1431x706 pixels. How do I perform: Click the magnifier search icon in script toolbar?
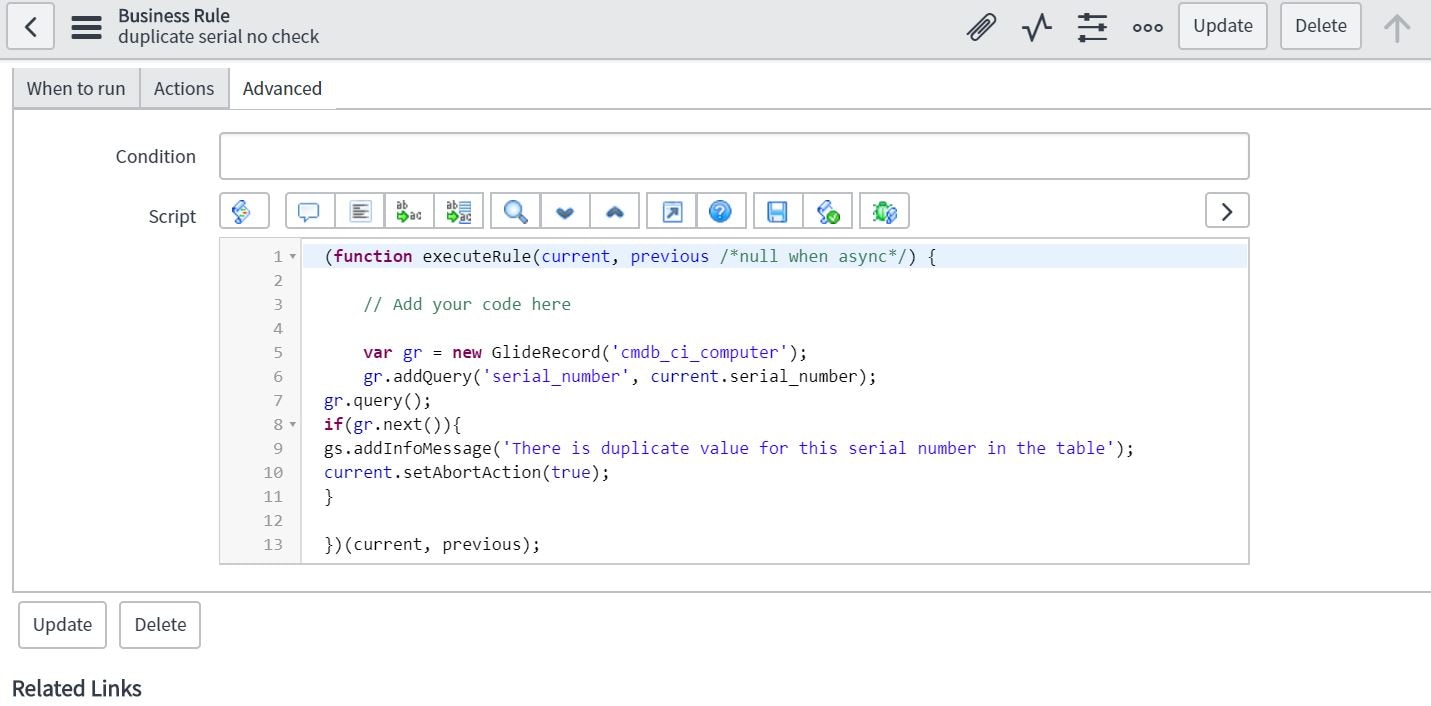coord(516,211)
